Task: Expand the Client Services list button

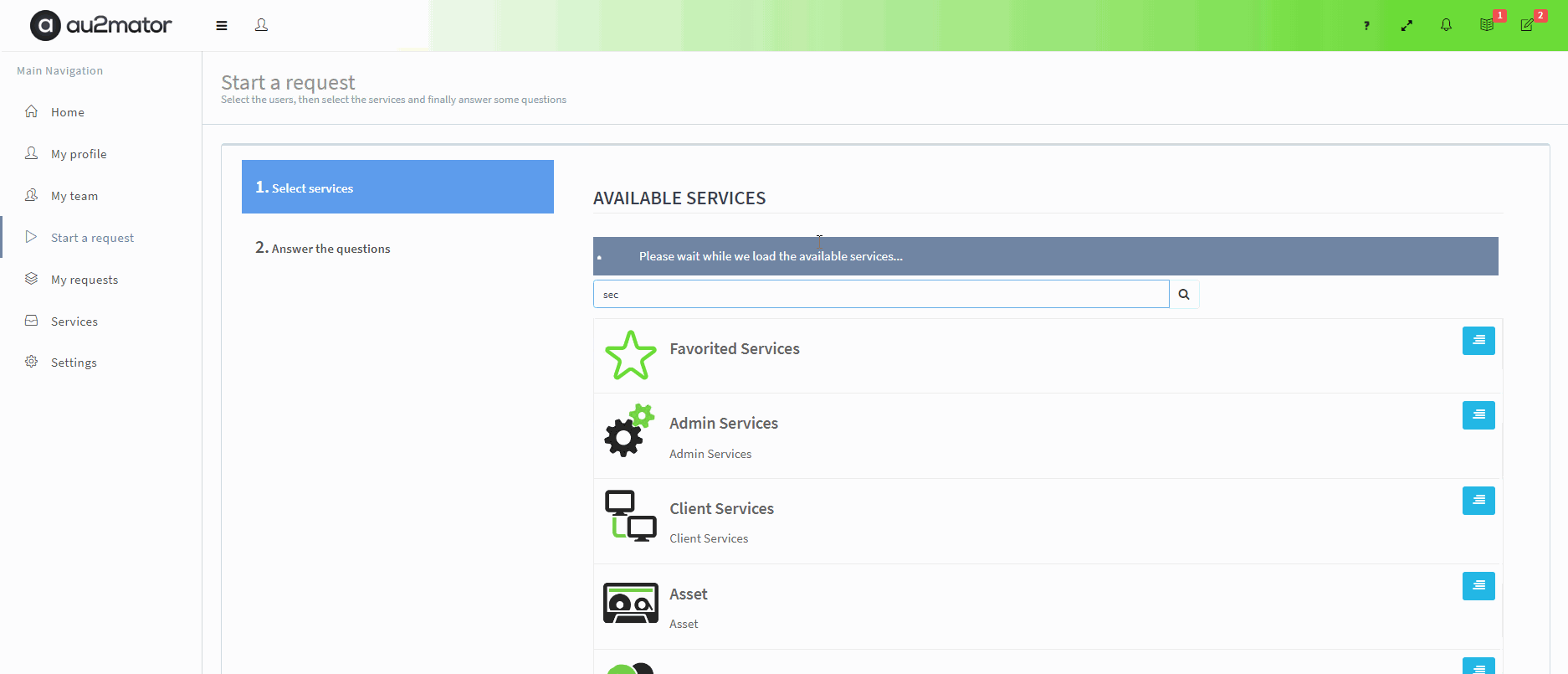Action: [x=1478, y=501]
